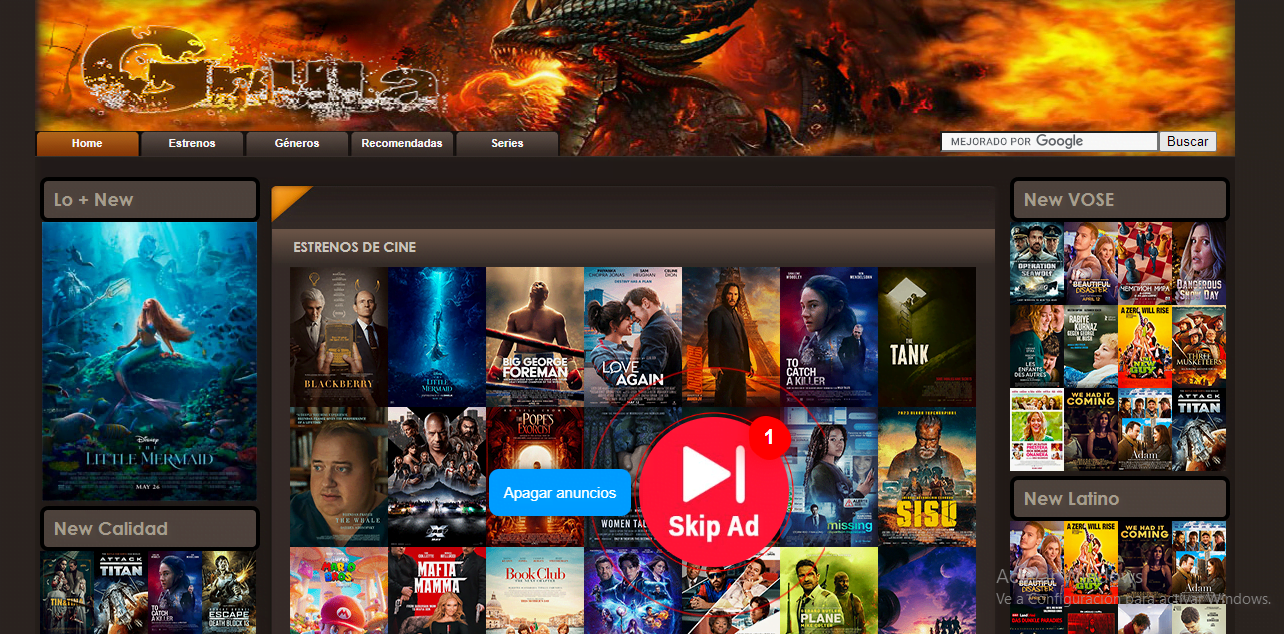The image size is (1284, 634).
Task: Click the ESTRENOS DE CINE heading
Action: [x=355, y=247]
